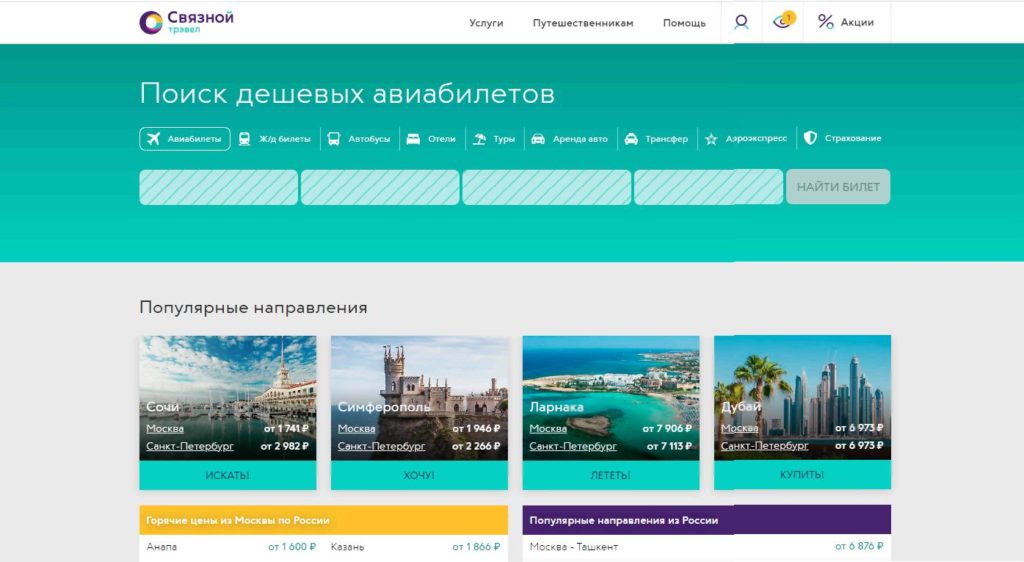Viewport: 1024px width, 562px height.
Task: Choose the Отели bed icon
Action: click(x=413, y=139)
